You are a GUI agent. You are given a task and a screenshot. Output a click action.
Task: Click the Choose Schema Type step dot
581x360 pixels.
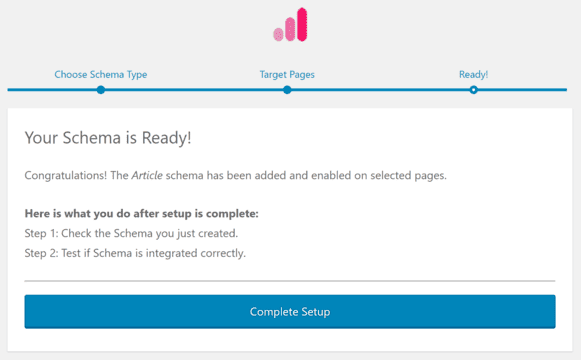[101, 90]
